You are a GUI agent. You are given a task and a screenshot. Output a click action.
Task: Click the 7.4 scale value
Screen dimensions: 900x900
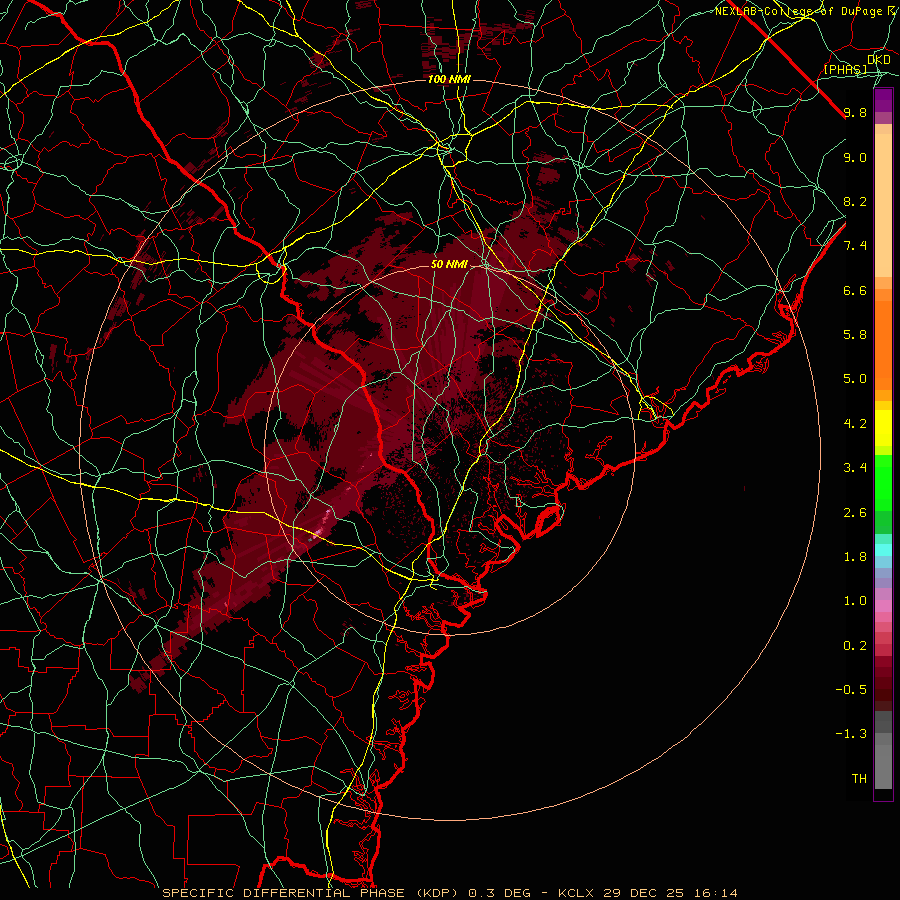click(x=855, y=246)
